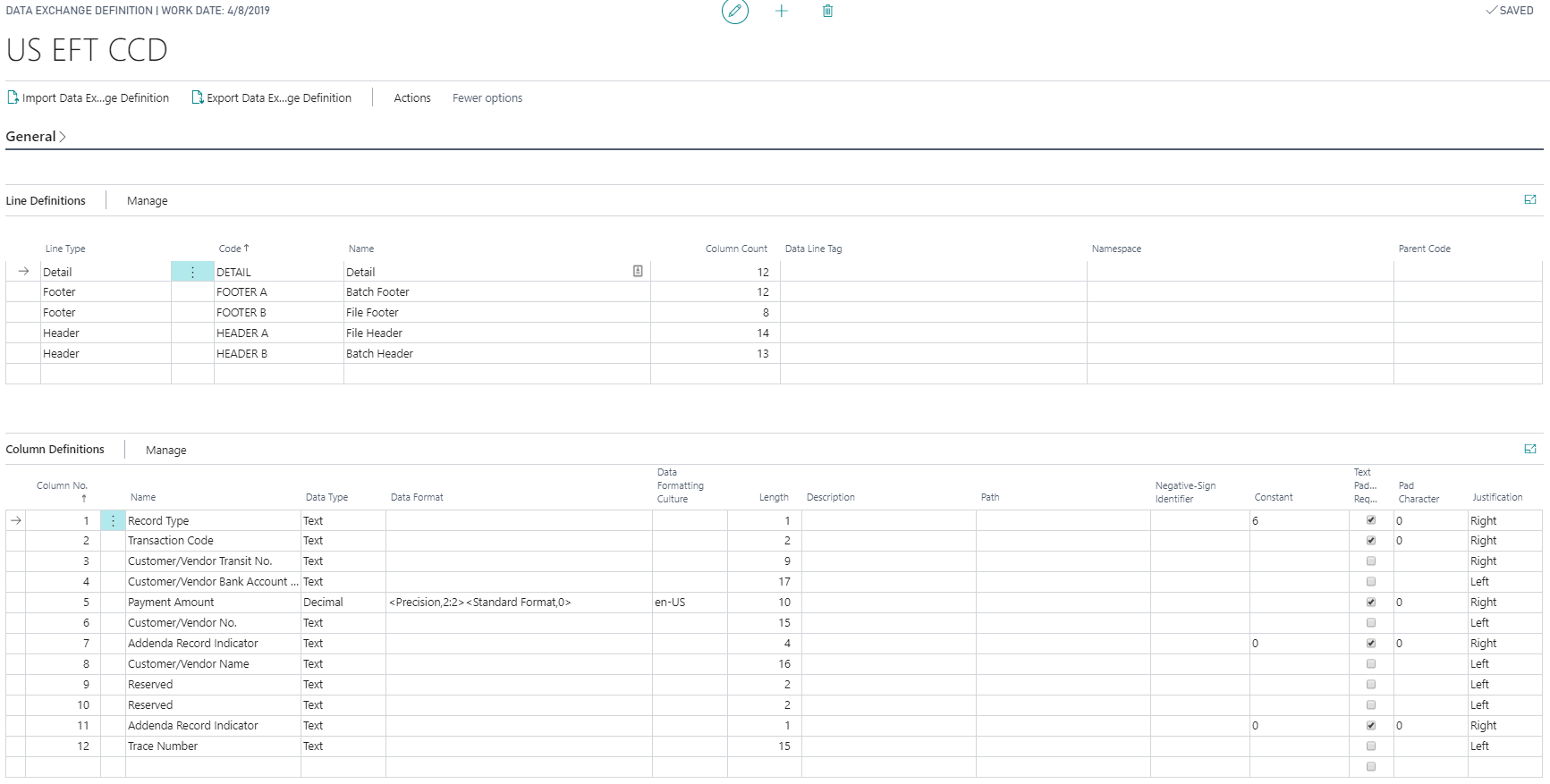Open the row options for DETAIL line
Image resolution: width=1550 pixels, height=784 pixels.
point(192,272)
